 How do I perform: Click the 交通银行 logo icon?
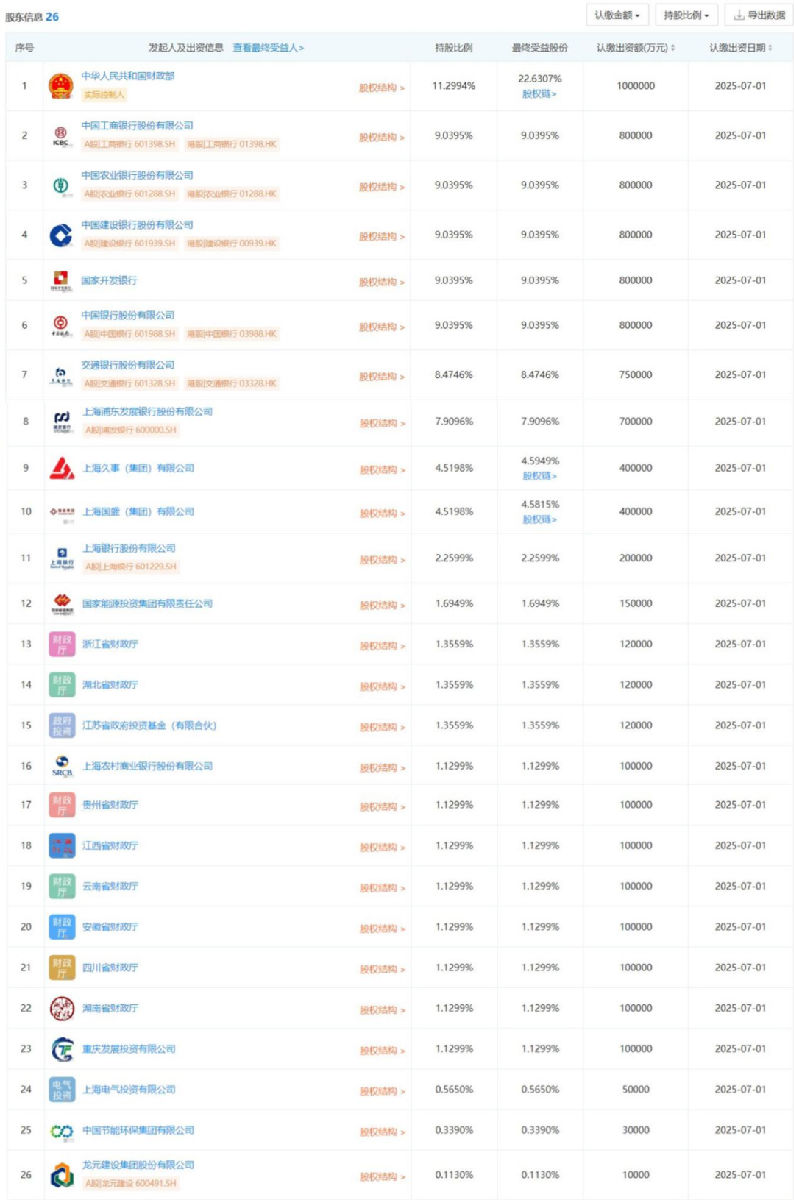pyautogui.click(x=62, y=375)
